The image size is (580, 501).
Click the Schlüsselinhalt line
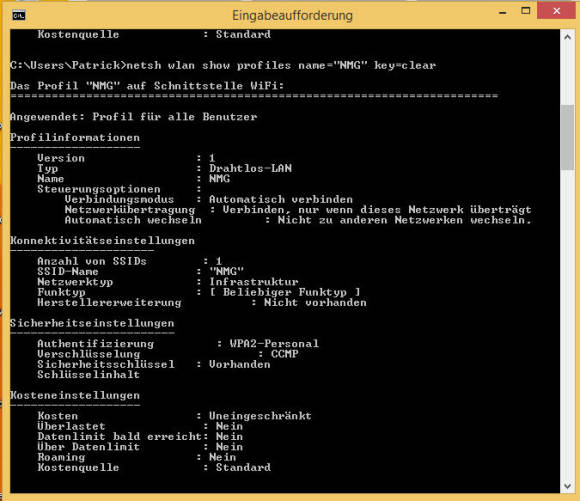coord(89,375)
